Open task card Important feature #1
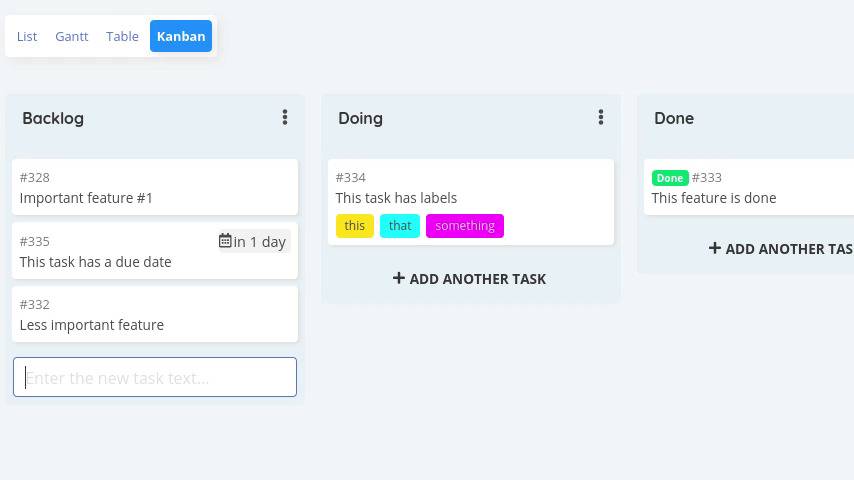 click(x=155, y=187)
